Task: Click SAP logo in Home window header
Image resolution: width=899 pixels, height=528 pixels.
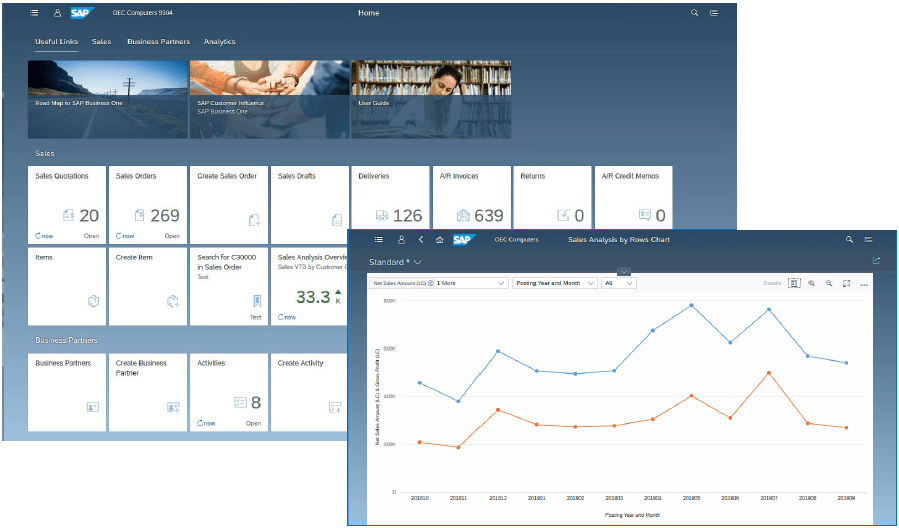Action: click(x=82, y=13)
